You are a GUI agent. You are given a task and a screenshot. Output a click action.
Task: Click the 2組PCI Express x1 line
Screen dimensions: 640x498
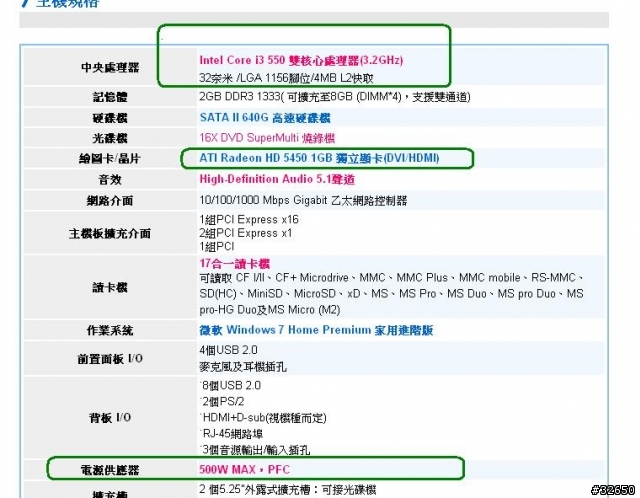click(x=246, y=233)
